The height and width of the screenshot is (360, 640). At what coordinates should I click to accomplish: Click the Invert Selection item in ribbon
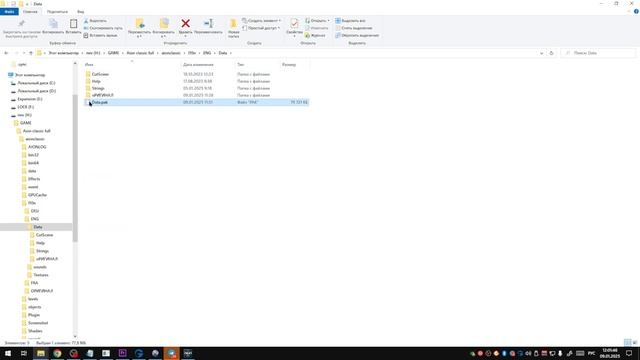coord(357,36)
